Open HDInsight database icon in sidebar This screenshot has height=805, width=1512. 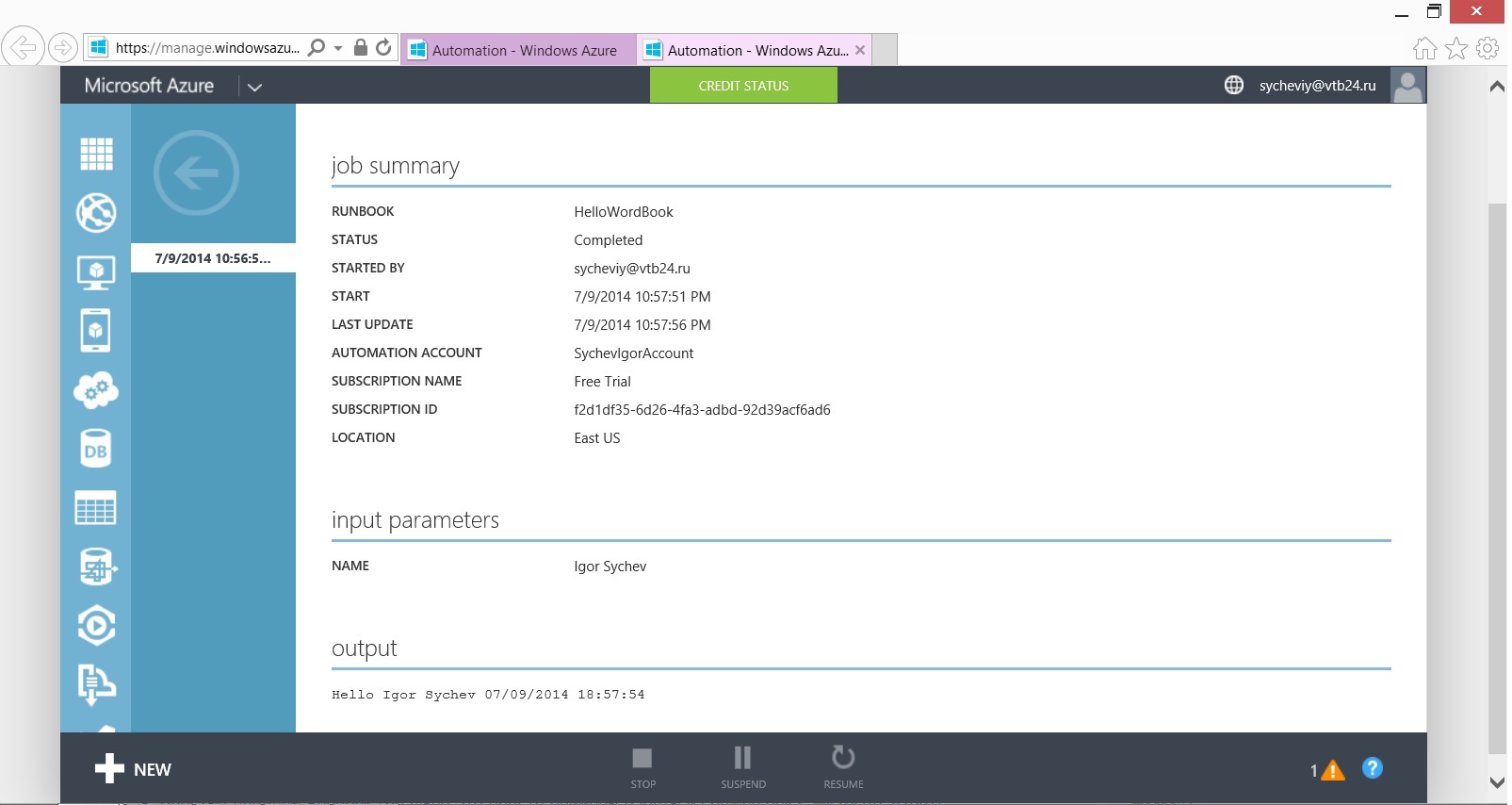[96, 567]
